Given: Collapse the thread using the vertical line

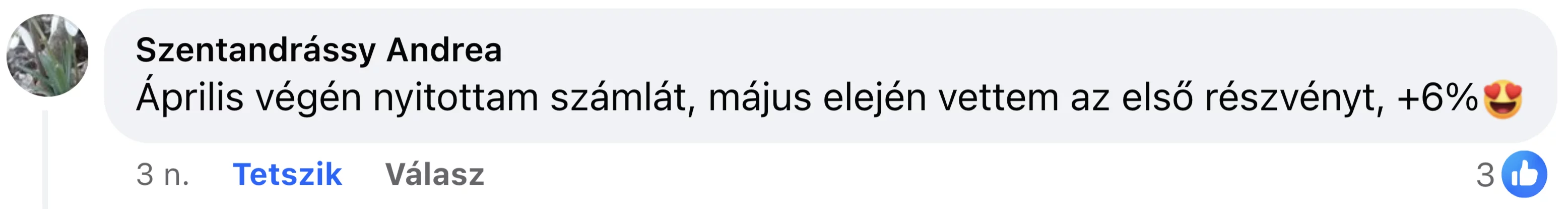Looking at the screenshot, I should [45, 160].
